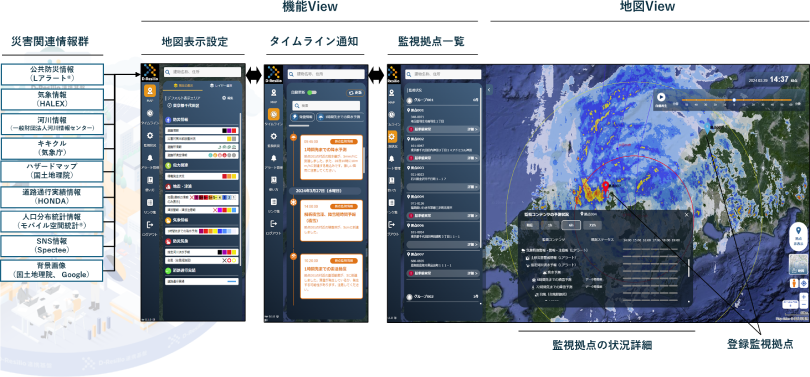Image resolution: width=810 pixels, height=377 pixels.
Task: Open usage guide book icon in map display settings sidebar
Action: pos(150,180)
